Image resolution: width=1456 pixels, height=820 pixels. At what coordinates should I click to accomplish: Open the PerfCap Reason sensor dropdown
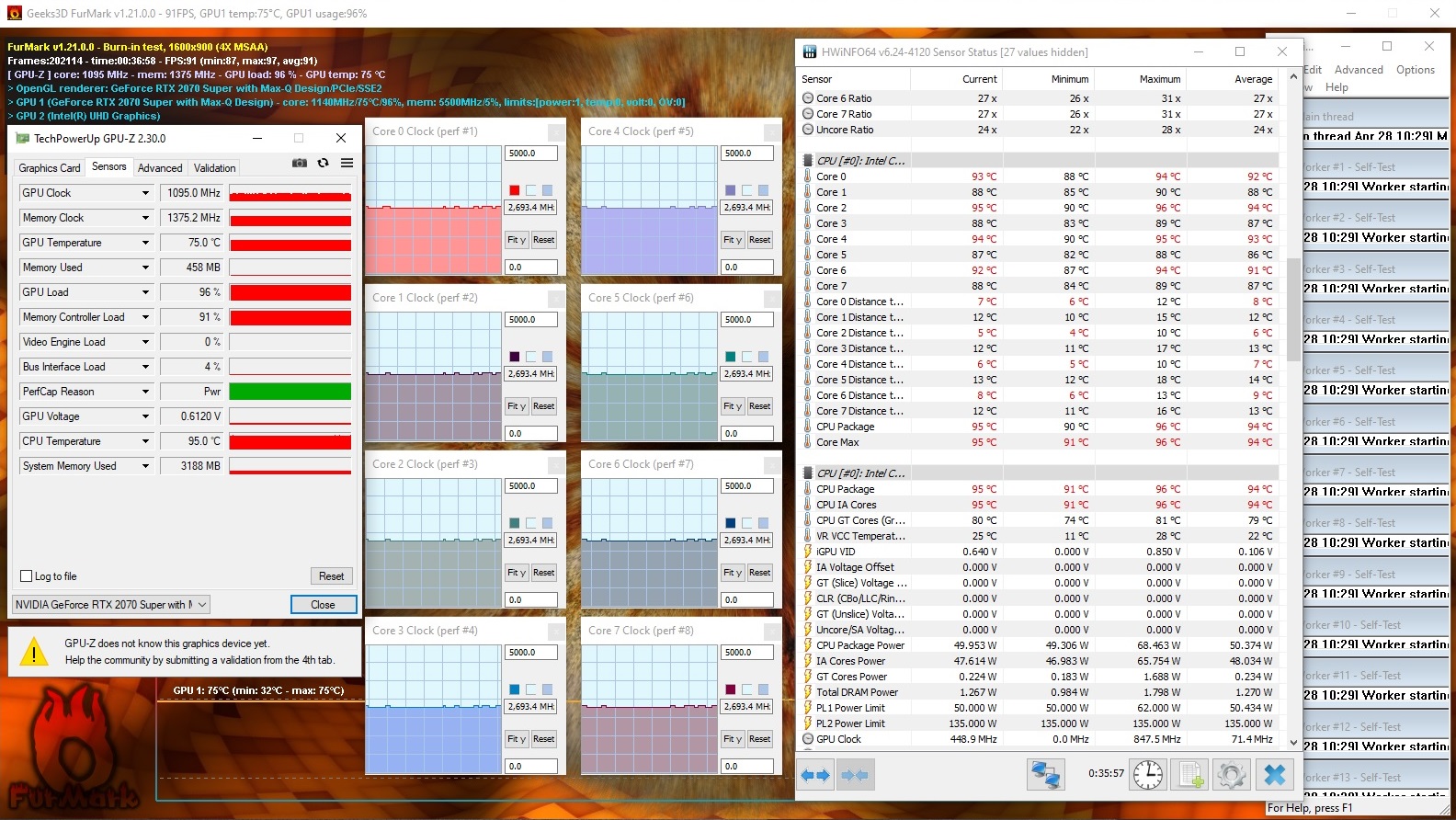[x=145, y=392]
